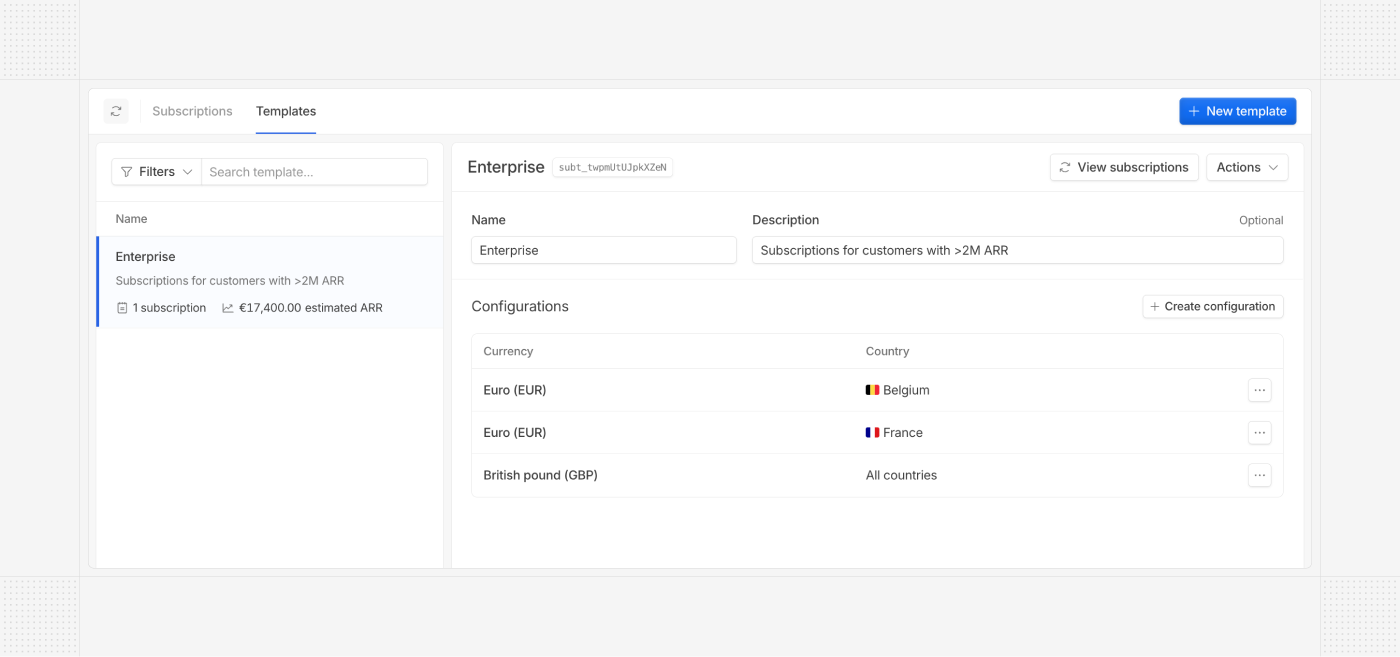Click the funnel filter icon

coord(126,172)
